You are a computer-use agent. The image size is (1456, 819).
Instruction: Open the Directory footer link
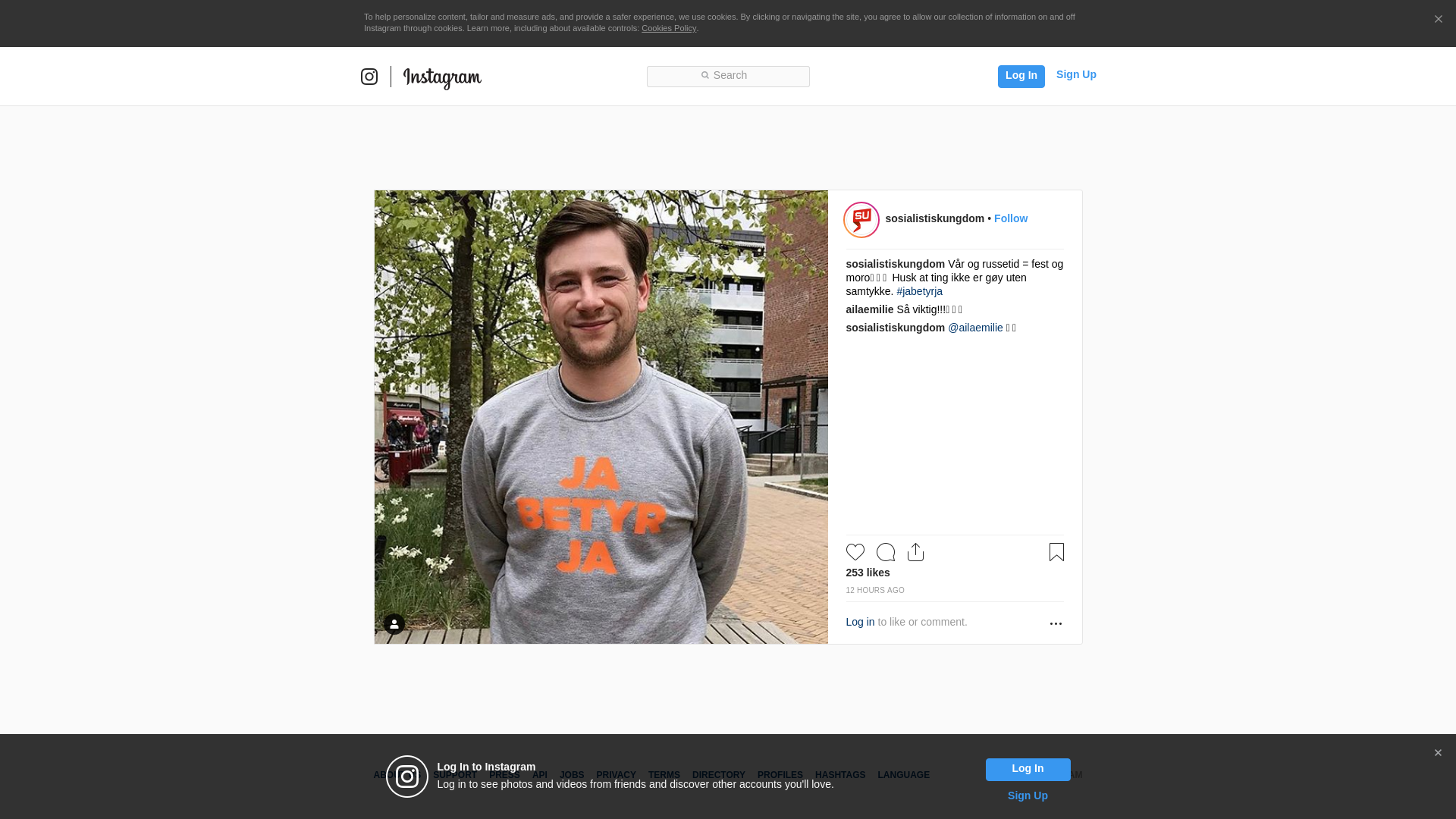(718, 775)
